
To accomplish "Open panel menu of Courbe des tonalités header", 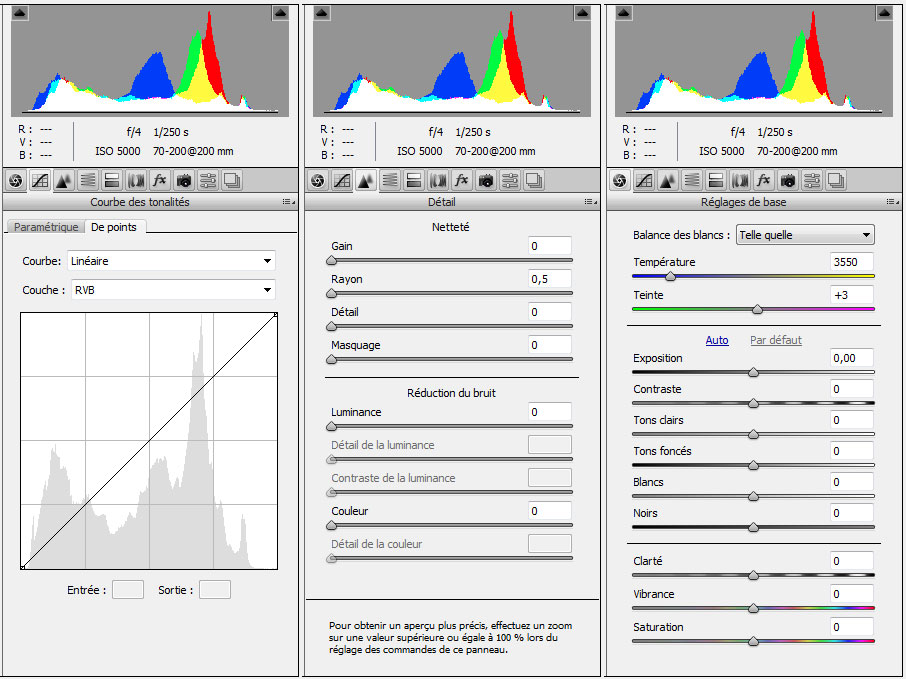I will (x=288, y=202).
